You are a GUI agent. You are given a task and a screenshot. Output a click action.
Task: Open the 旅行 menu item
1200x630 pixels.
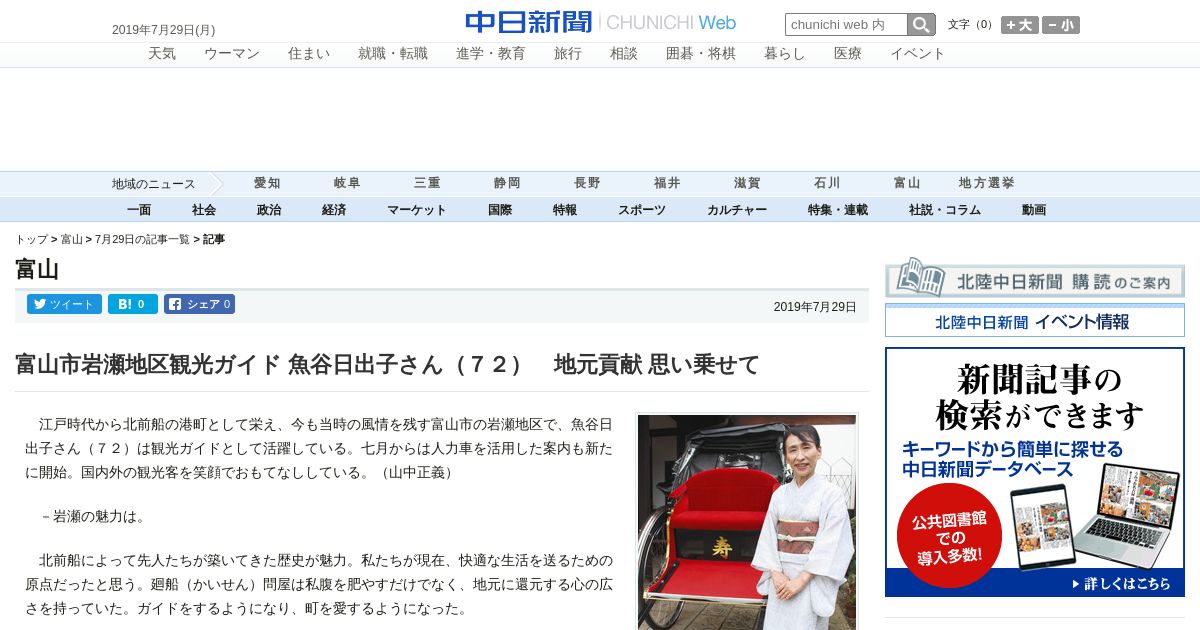pyautogui.click(x=568, y=54)
